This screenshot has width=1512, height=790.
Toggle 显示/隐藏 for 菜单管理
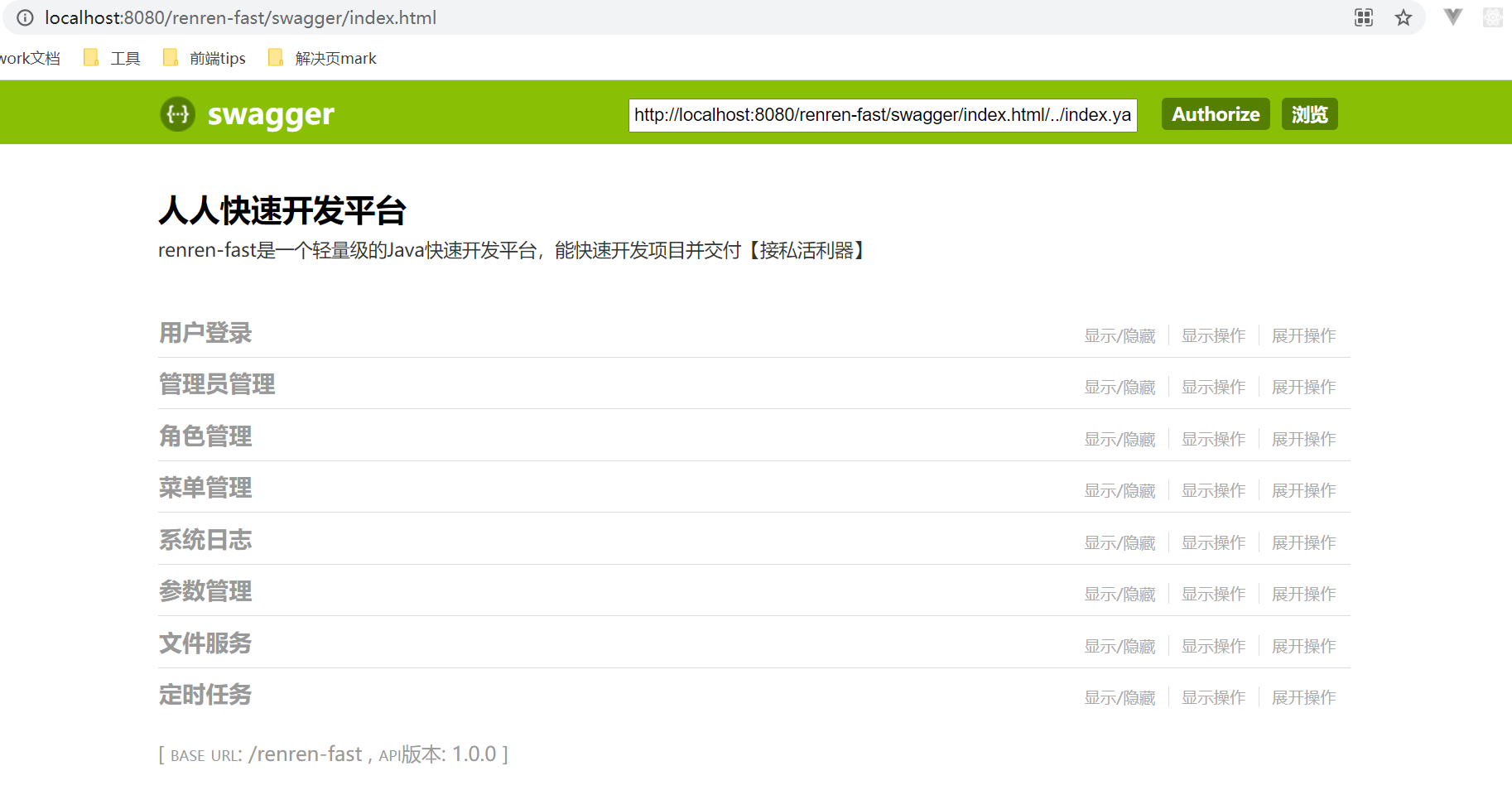(1120, 490)
